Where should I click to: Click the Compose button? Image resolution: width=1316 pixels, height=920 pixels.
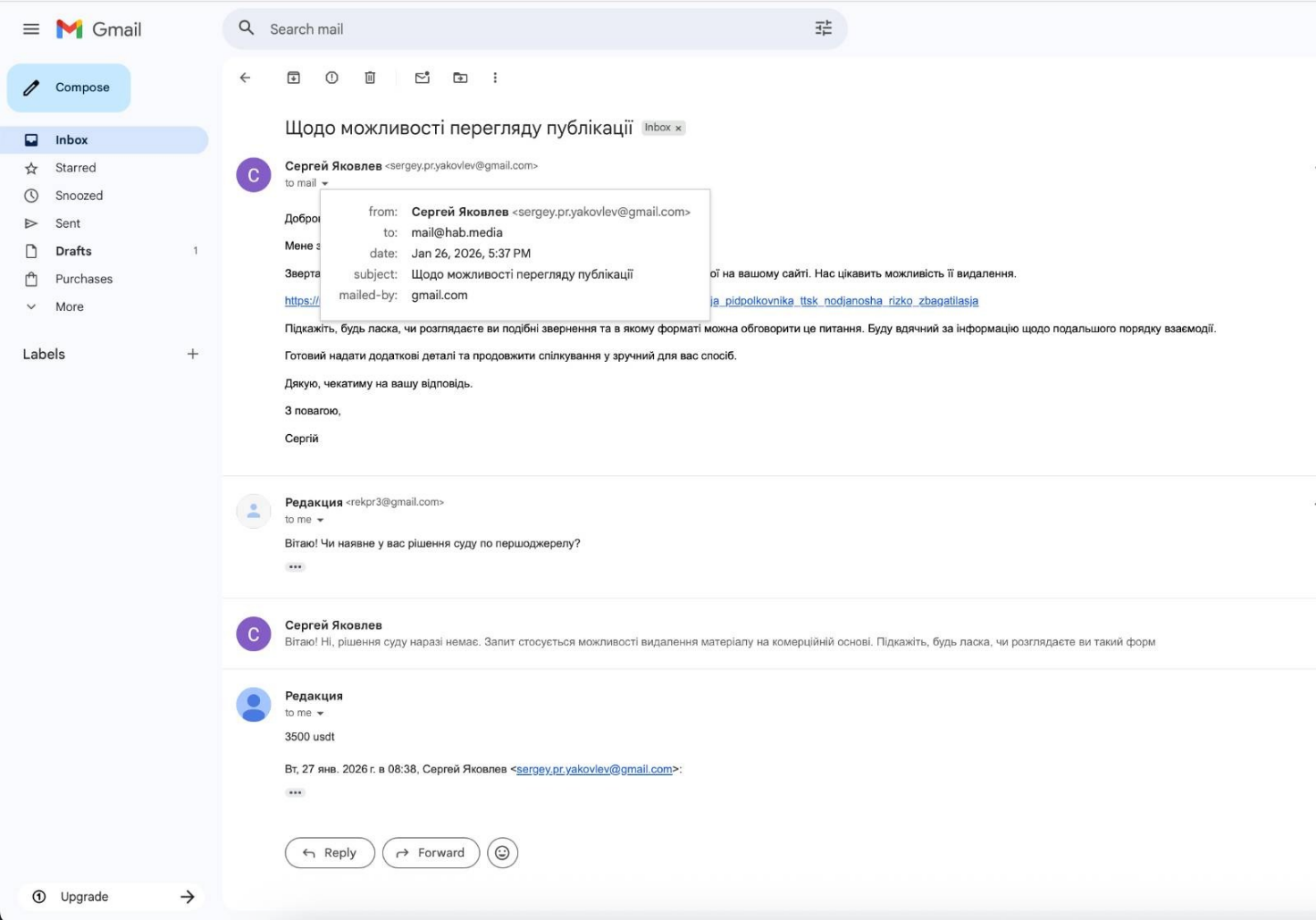tap(70, 88)
